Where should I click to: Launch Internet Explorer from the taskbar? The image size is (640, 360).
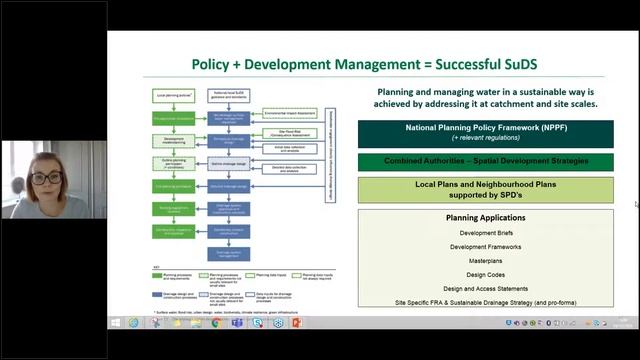[134, 323]
